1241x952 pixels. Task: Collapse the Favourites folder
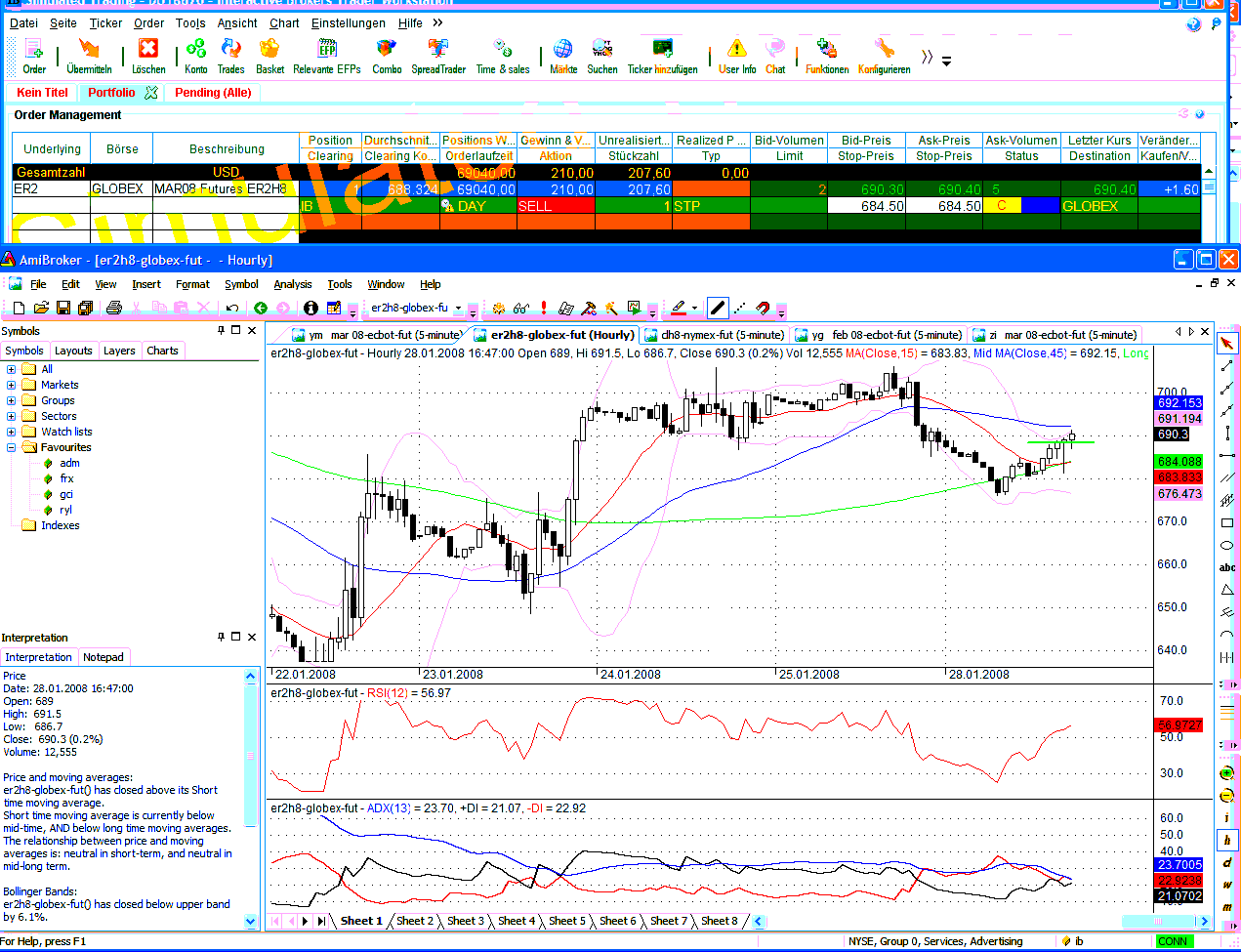pyautogui.click(x=12, y=447)
